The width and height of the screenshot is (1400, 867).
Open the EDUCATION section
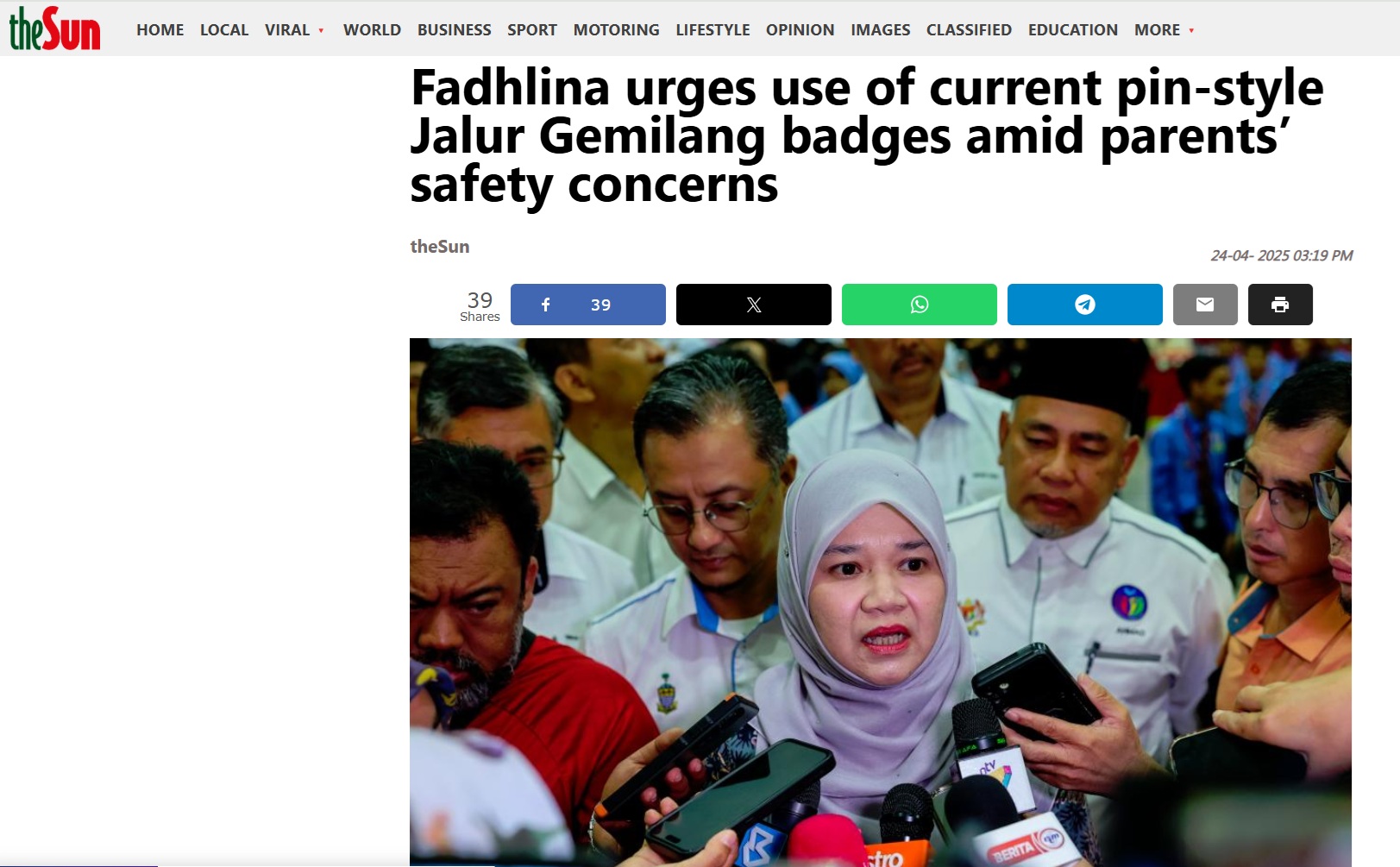[1073, 30]
